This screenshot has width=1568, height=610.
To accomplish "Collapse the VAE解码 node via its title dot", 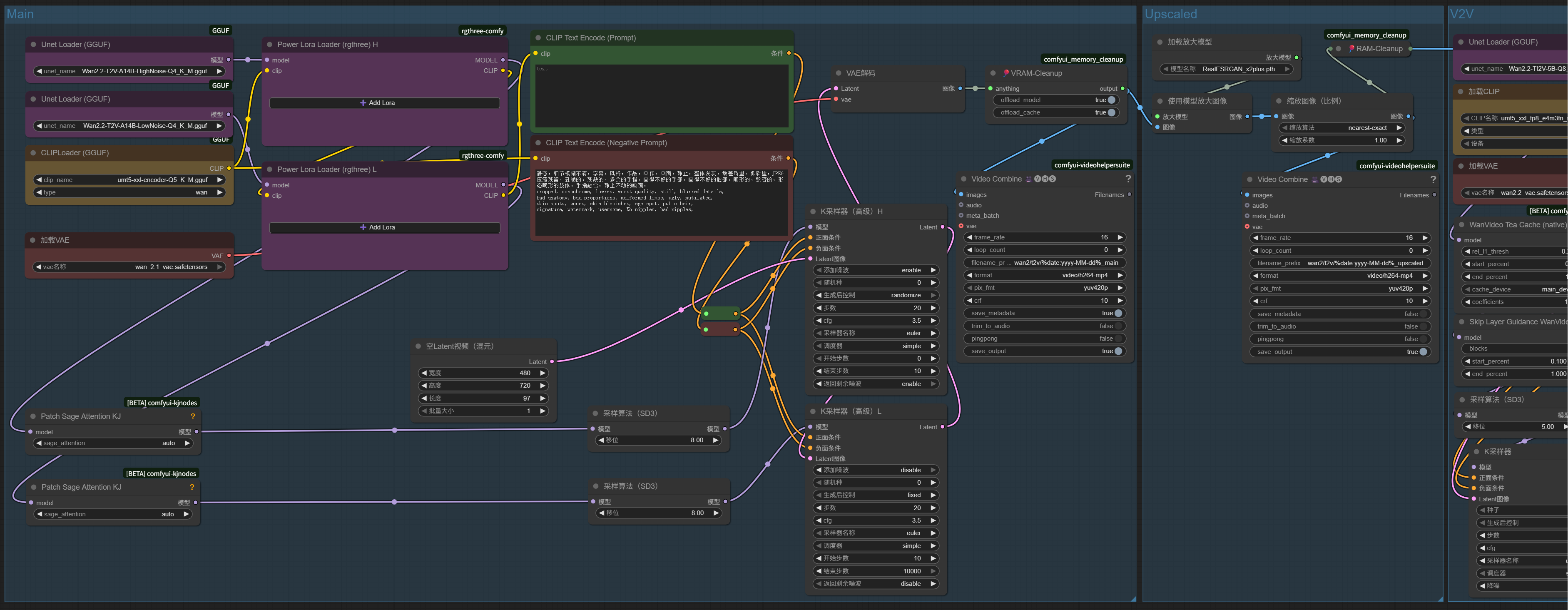I will 838,73.
